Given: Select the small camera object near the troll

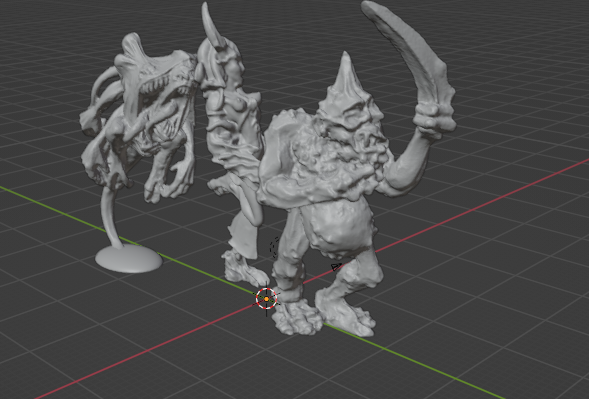Looking at the screenshot, I should coord(336,267).
